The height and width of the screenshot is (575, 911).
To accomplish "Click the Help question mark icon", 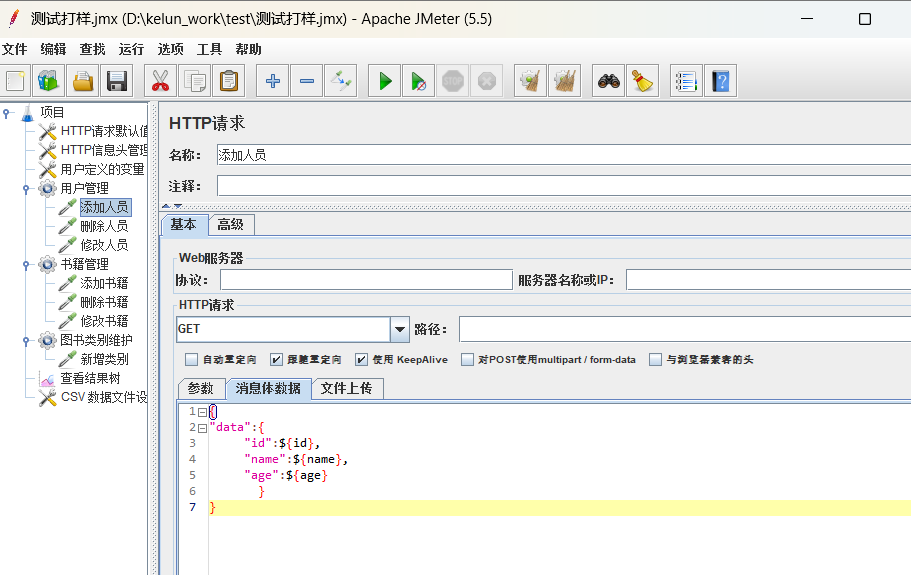I will pyautogui.click(x=720, y=81).
